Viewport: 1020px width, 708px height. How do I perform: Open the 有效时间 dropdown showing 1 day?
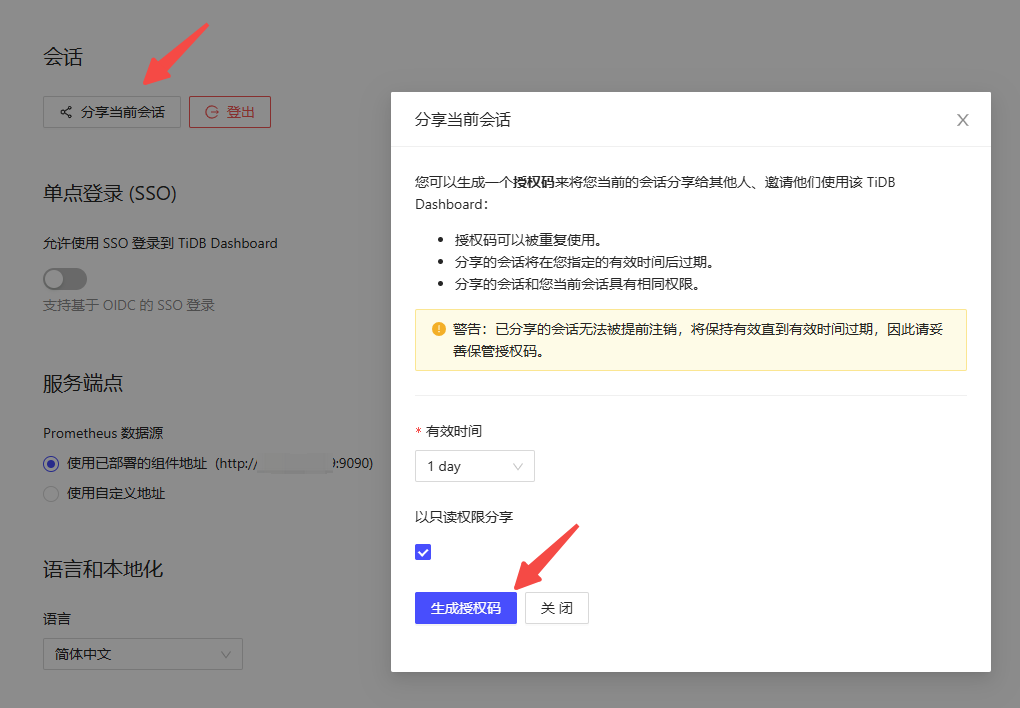[x=474, y=466]
